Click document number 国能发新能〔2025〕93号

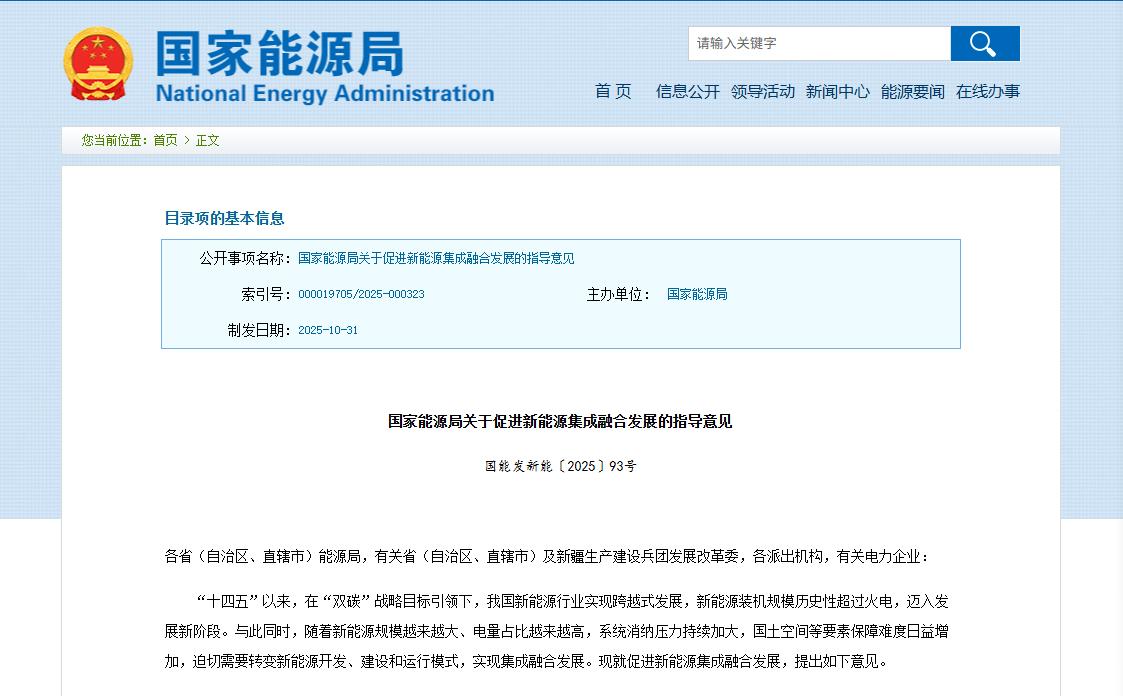coord(560,466)
